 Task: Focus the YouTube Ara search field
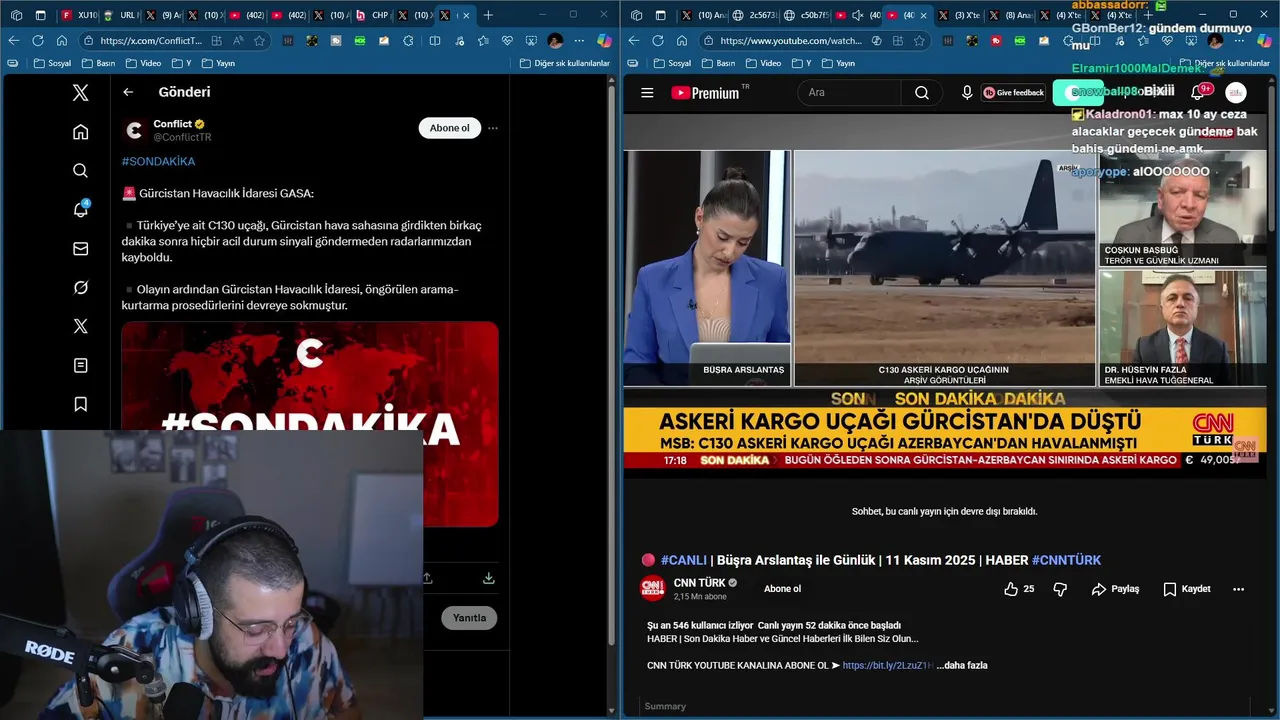click(850, 93)
